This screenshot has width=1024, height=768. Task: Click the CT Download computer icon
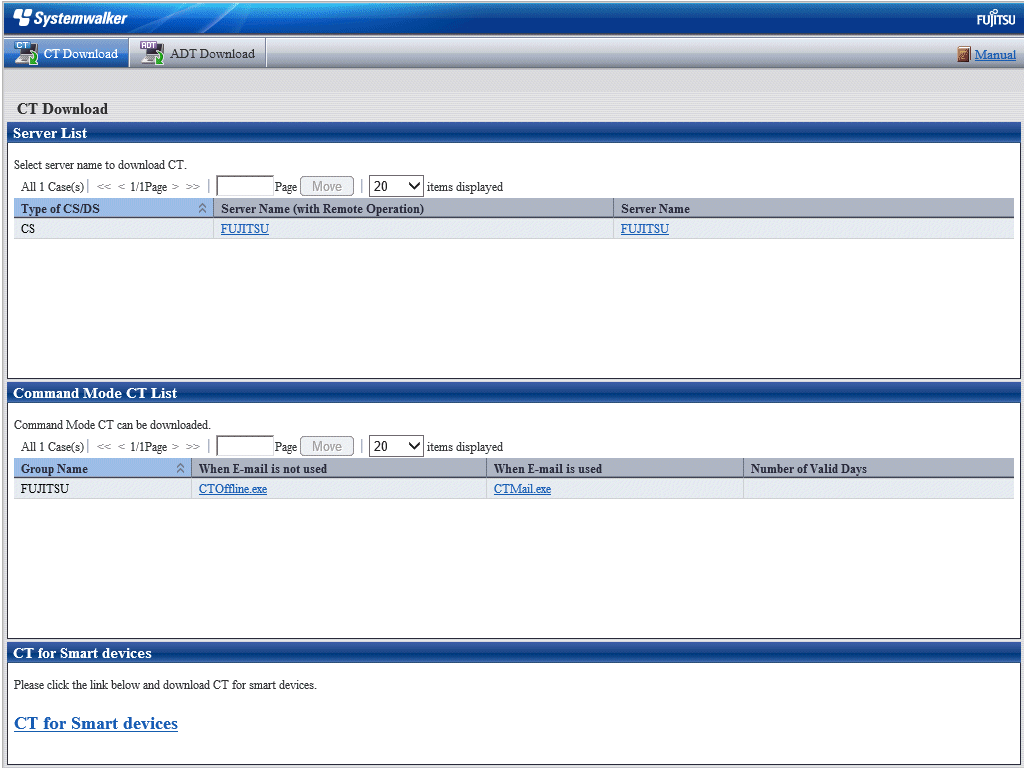26,53
